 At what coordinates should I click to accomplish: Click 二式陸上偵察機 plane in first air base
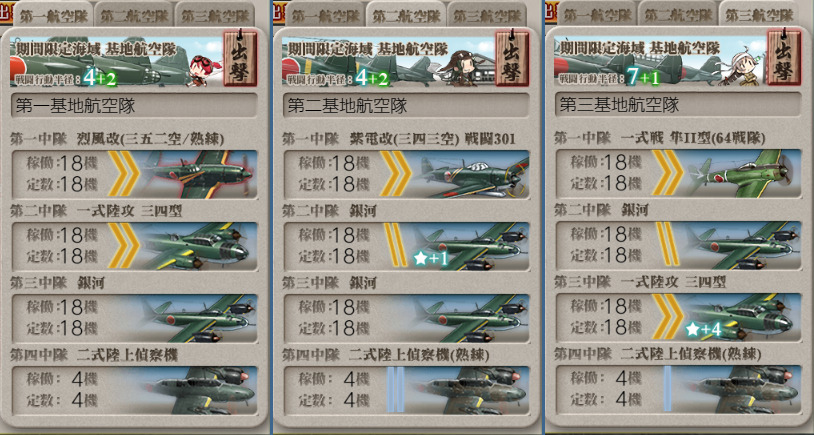click(x=200, y=391)
